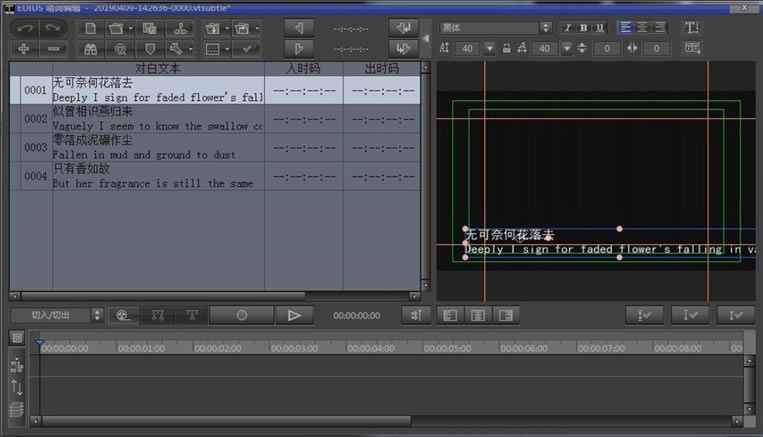Viewport: 763px width, 437px height.
Task: Expand the import folder dropdown arrow
Action: [227, 29]
